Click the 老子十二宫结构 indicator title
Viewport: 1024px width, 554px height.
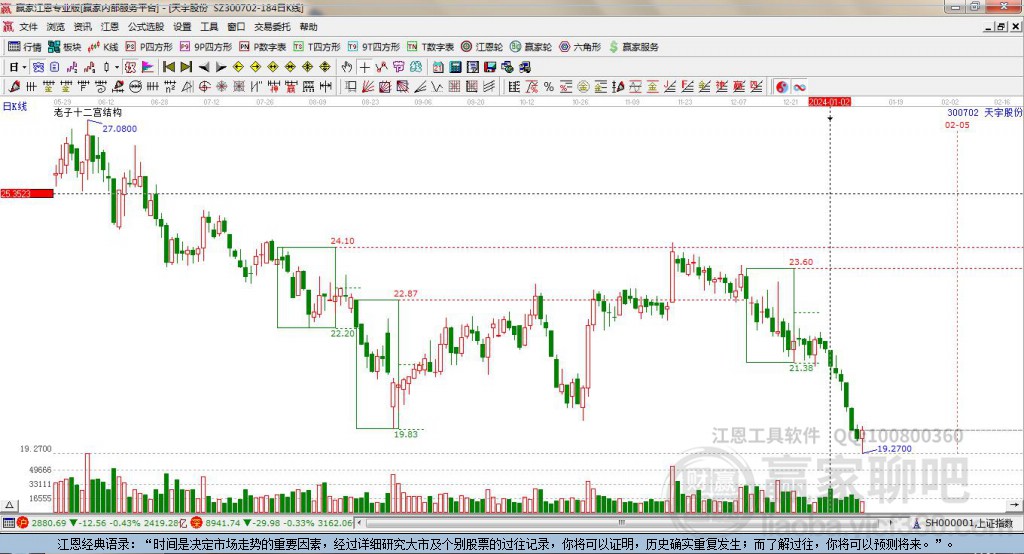tap(88, 112)
